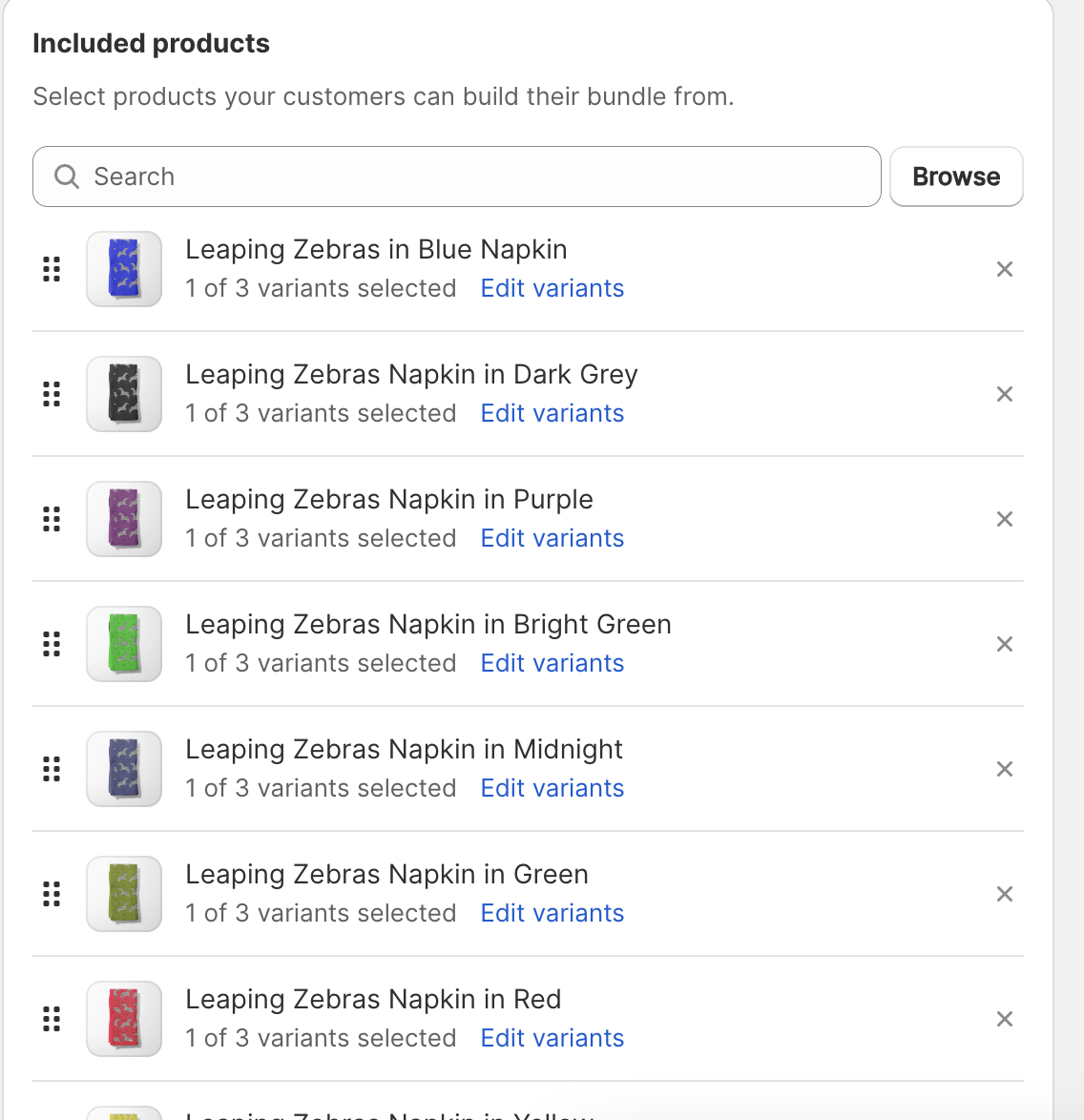Click the drag handle for Bright Green Napkin
Screen dimensions: 1084x1120
(52, 644)
